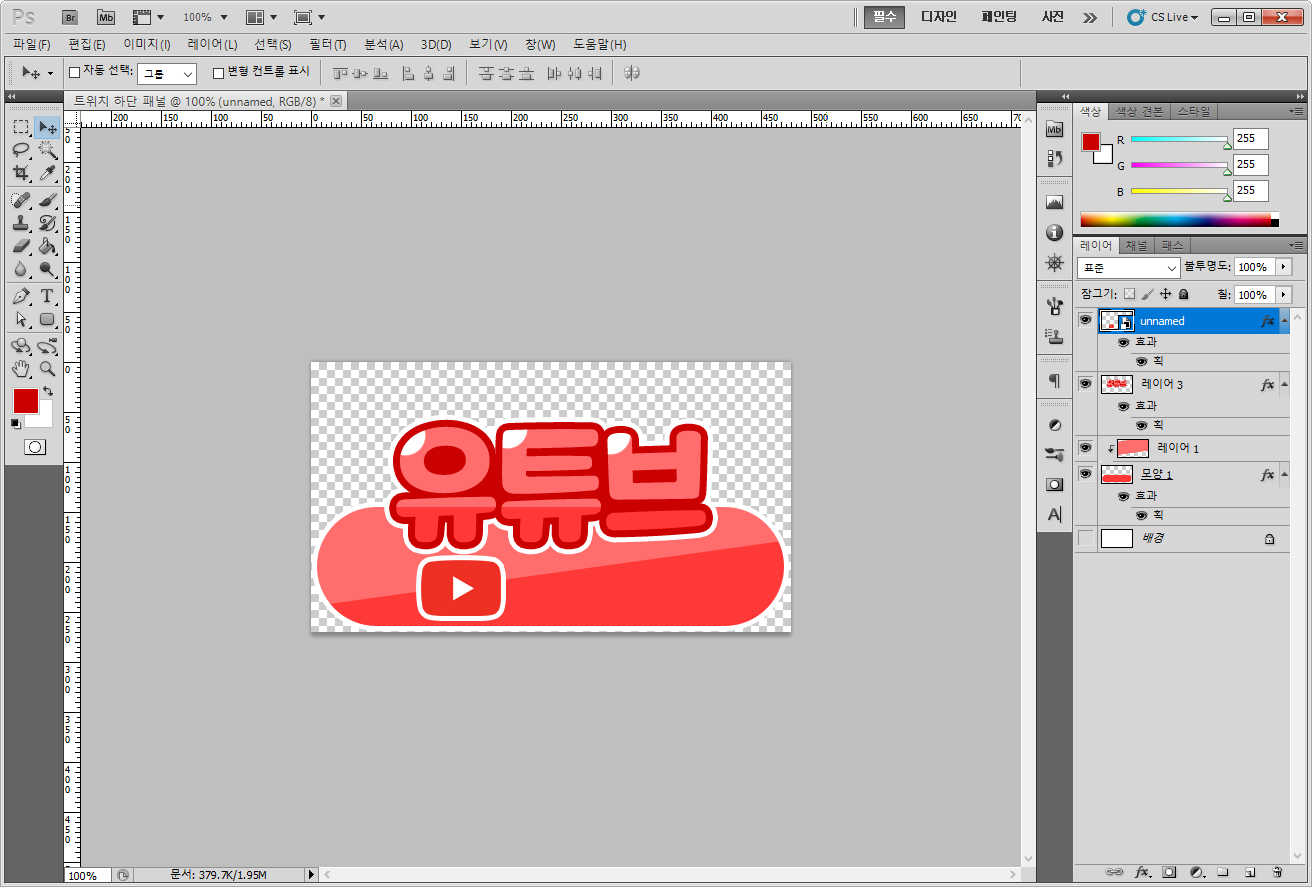Collapse effects of unnamed layer
Screen dimensions: 1312x887
click(1285, 321)
